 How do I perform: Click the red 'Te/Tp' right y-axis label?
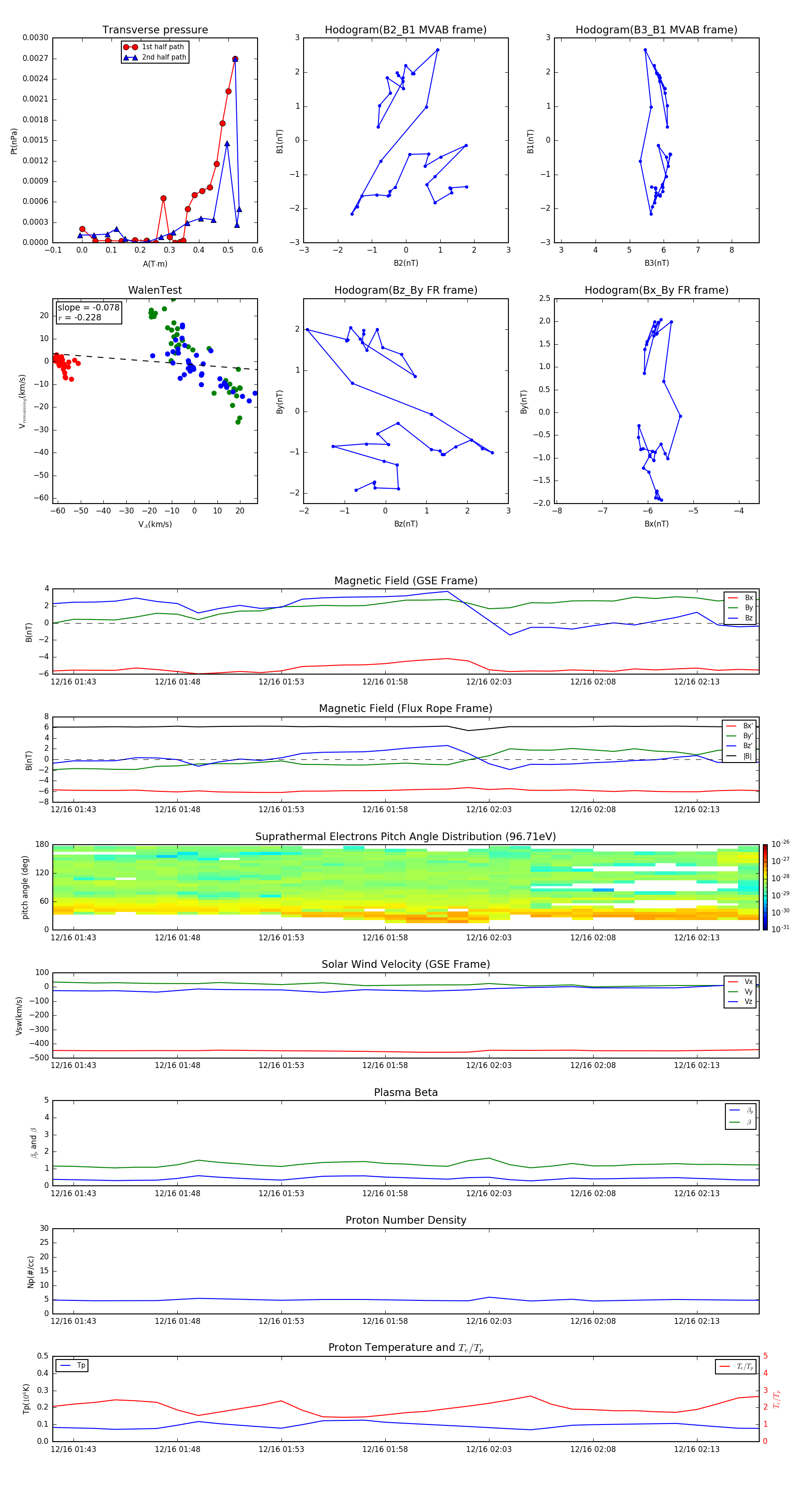click(x=777, y=1399)
